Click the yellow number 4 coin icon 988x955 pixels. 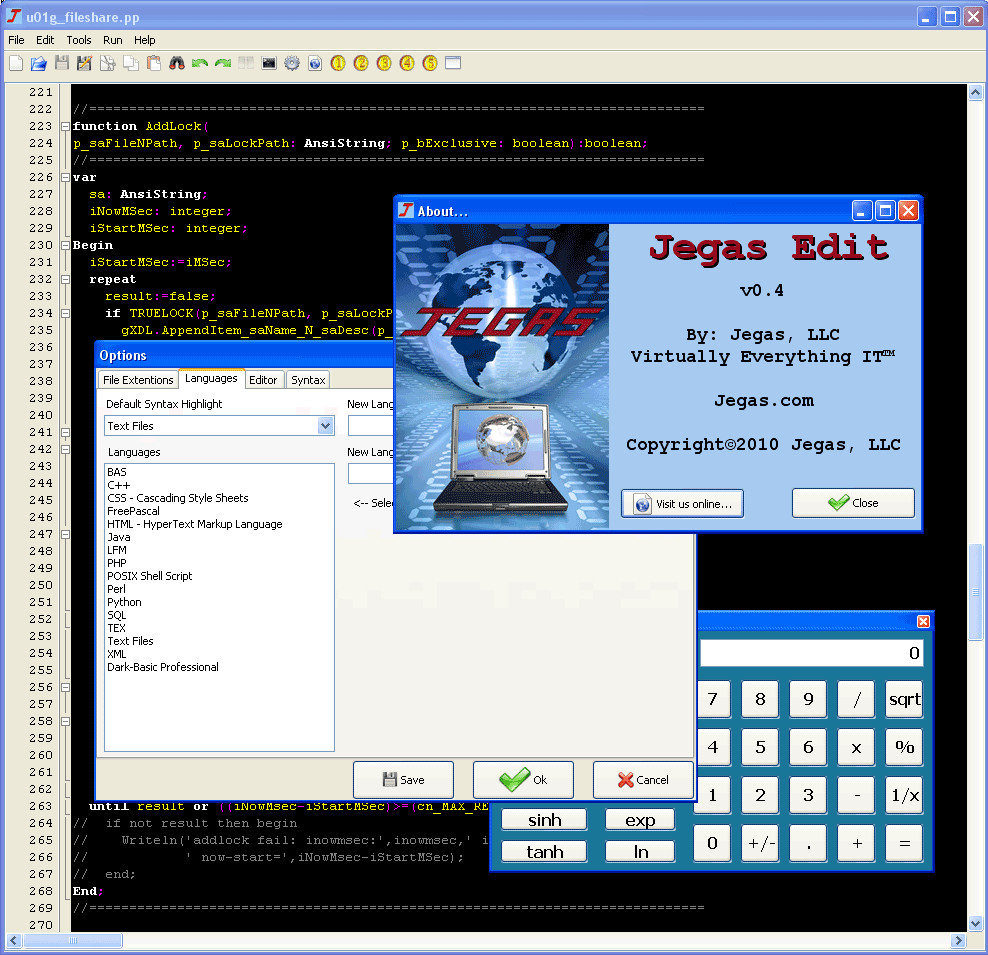tap(407, 63)
